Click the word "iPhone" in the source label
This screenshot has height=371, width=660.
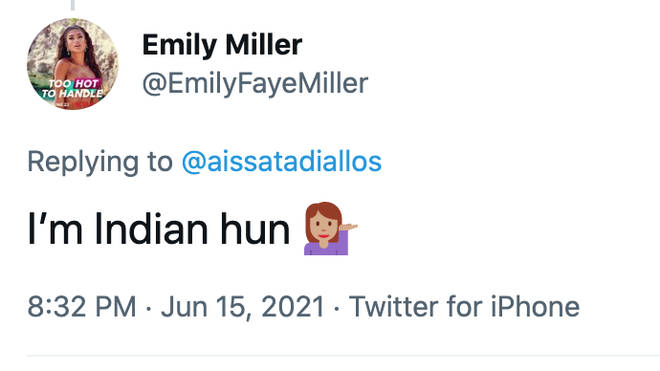point(535,307)
